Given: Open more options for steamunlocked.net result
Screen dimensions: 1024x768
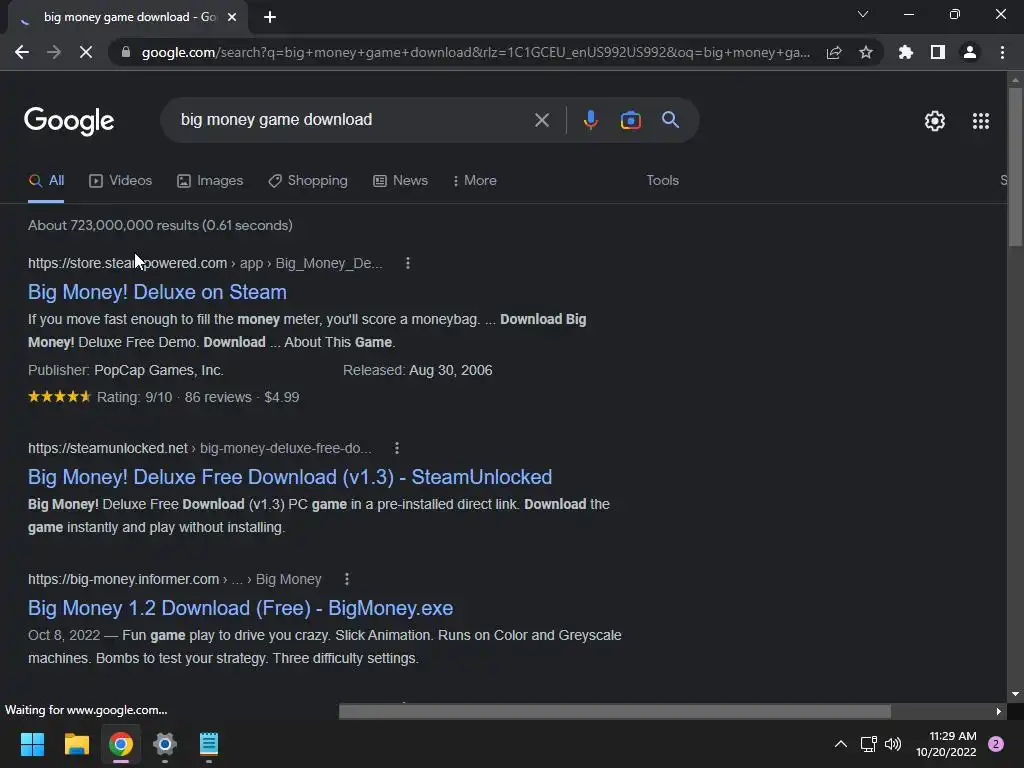Looking at the screenshot, I should click(x=396, y=448).
